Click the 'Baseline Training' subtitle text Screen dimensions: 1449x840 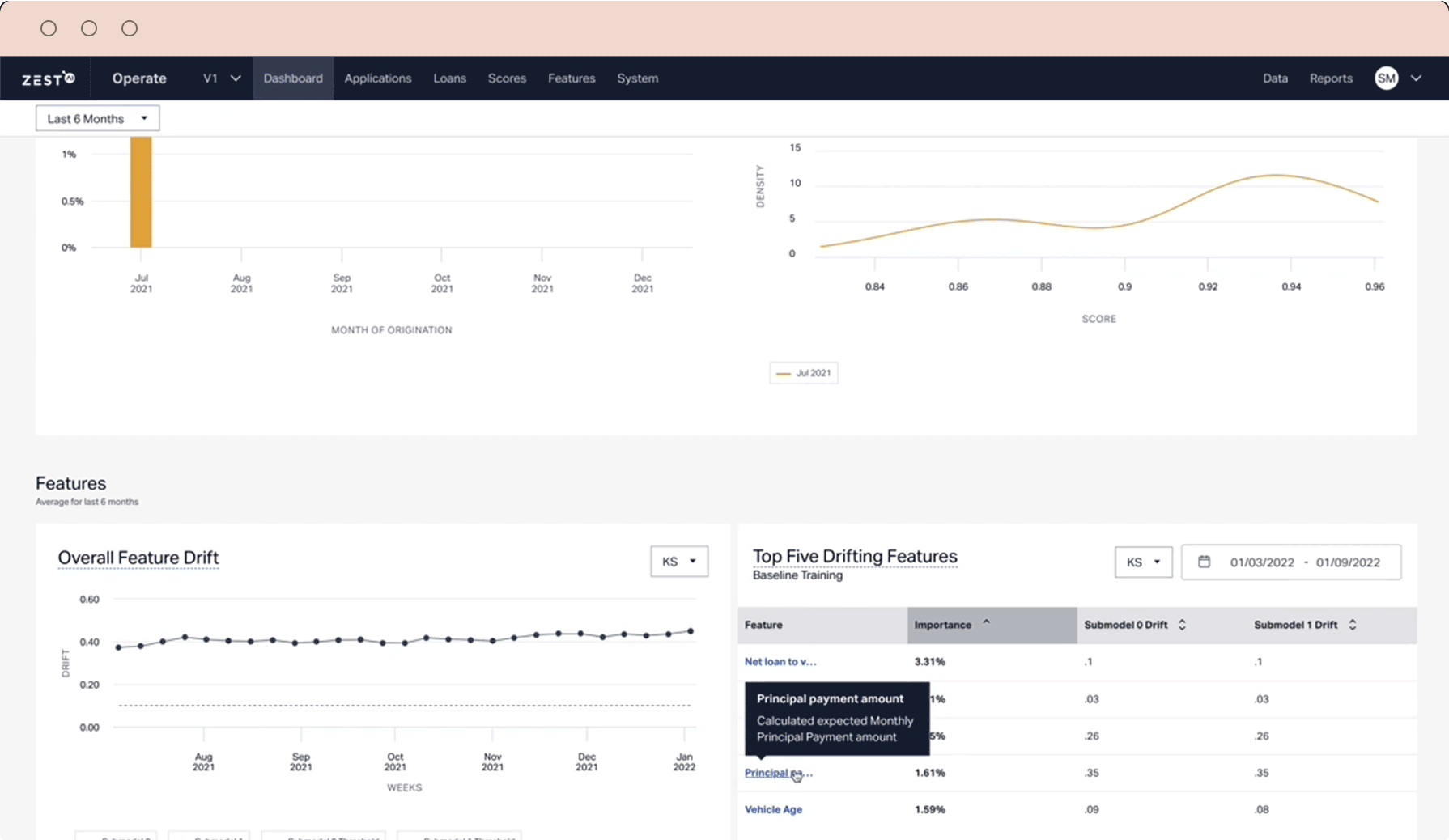pos(797,575)
